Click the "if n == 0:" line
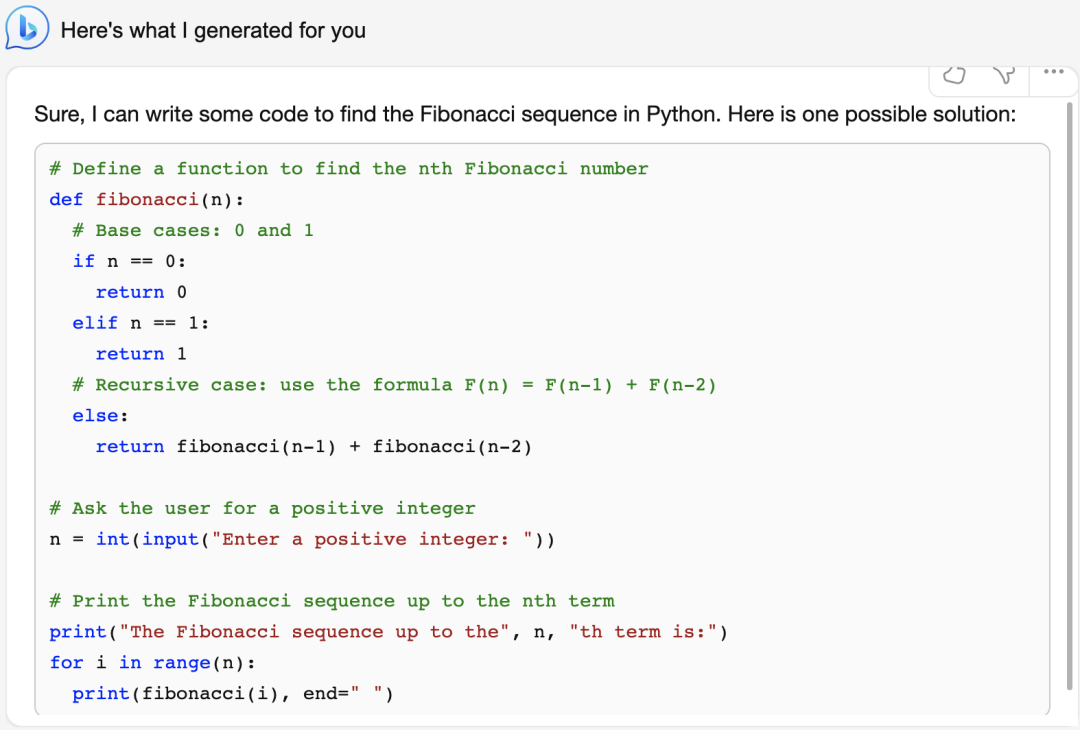Viewport: 1080px width, 730px height. 130,262
